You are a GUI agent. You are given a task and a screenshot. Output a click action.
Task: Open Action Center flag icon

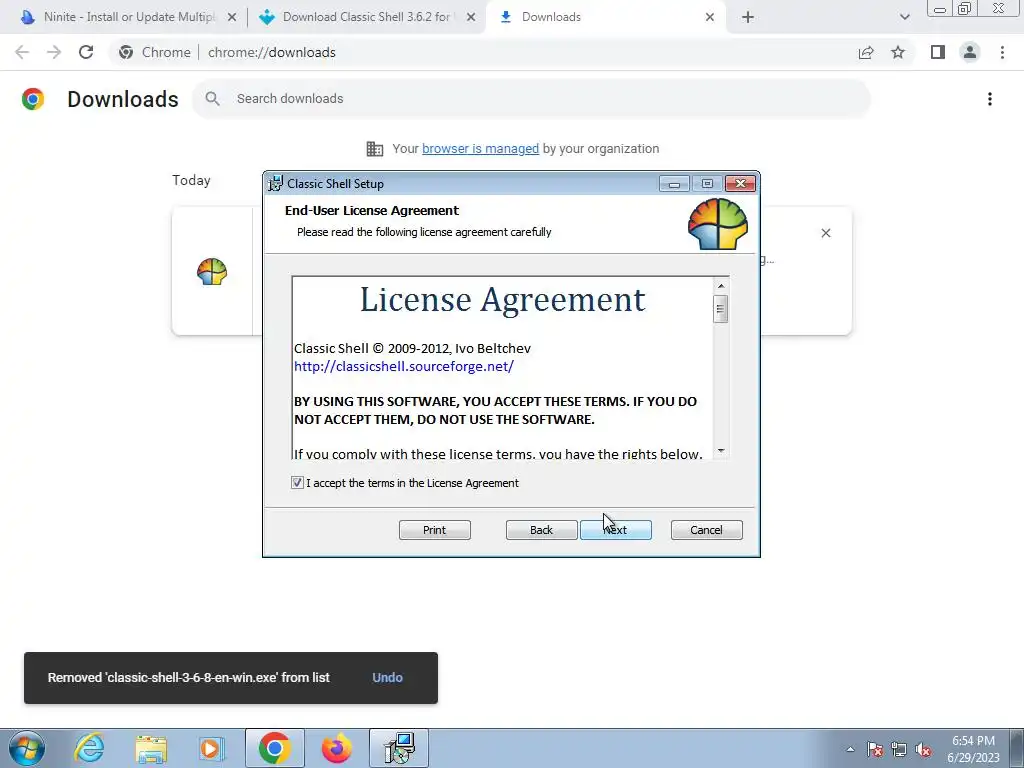[875, 750]
